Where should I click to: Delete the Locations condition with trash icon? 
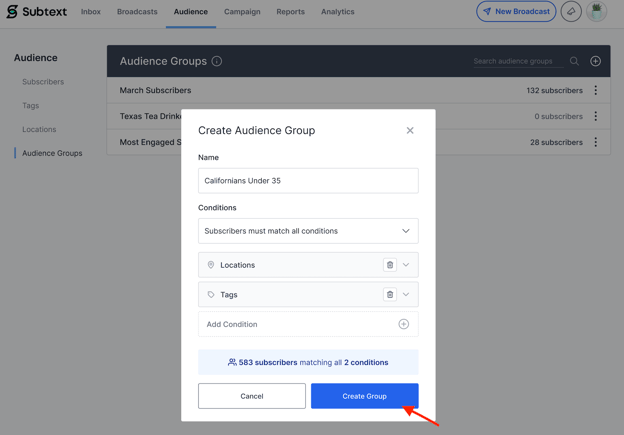point(390,265)
